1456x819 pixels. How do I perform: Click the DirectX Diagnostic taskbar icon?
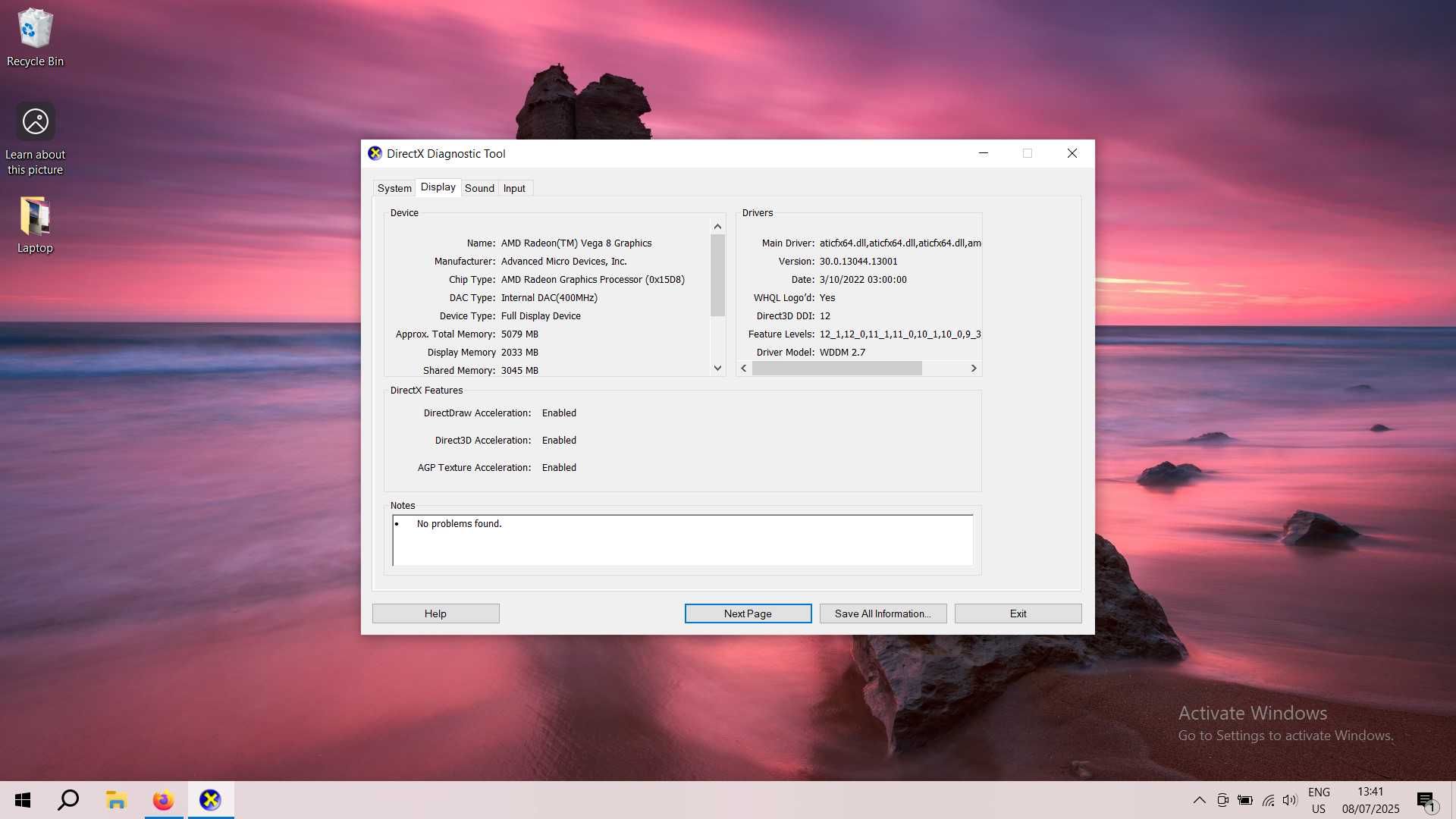(211, 800)
